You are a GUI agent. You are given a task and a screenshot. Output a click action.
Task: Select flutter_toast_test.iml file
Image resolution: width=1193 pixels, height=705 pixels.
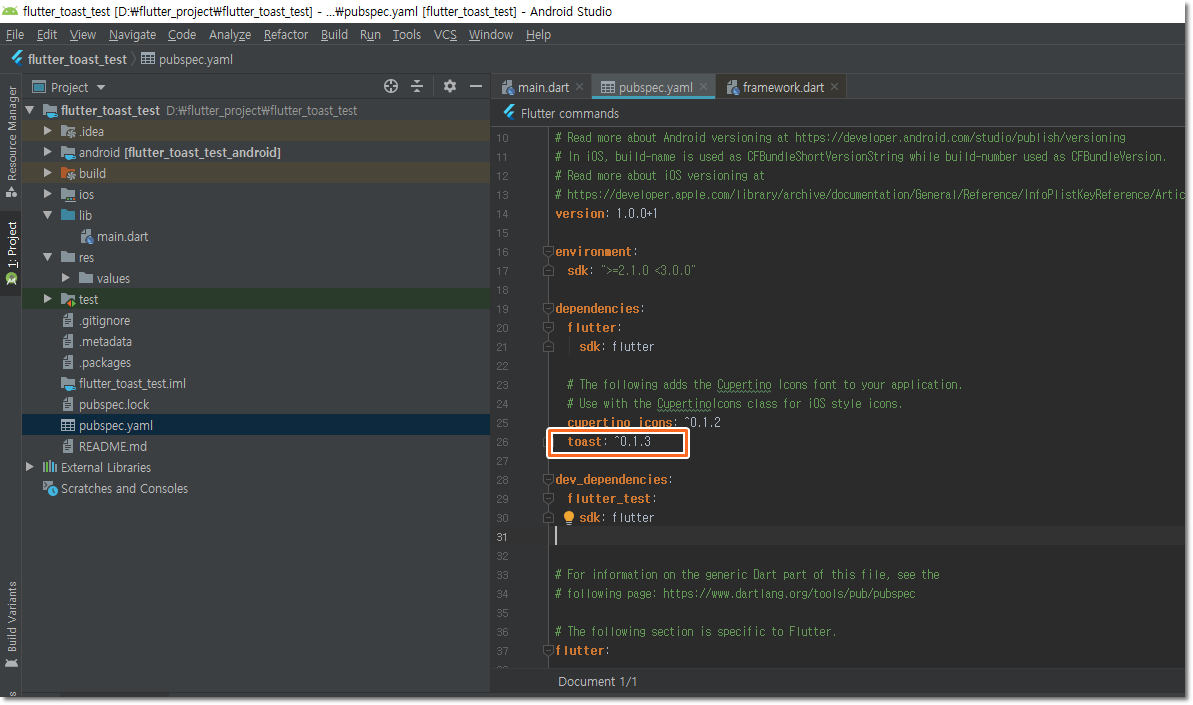(x=132, y=383)
